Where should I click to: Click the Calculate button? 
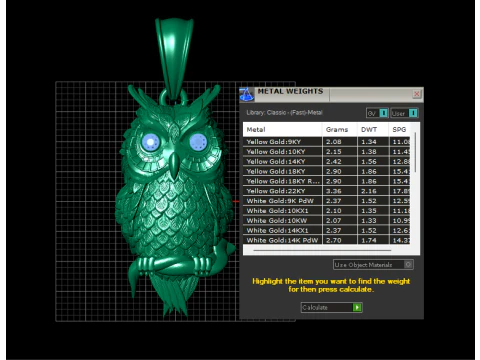point(331,307)
